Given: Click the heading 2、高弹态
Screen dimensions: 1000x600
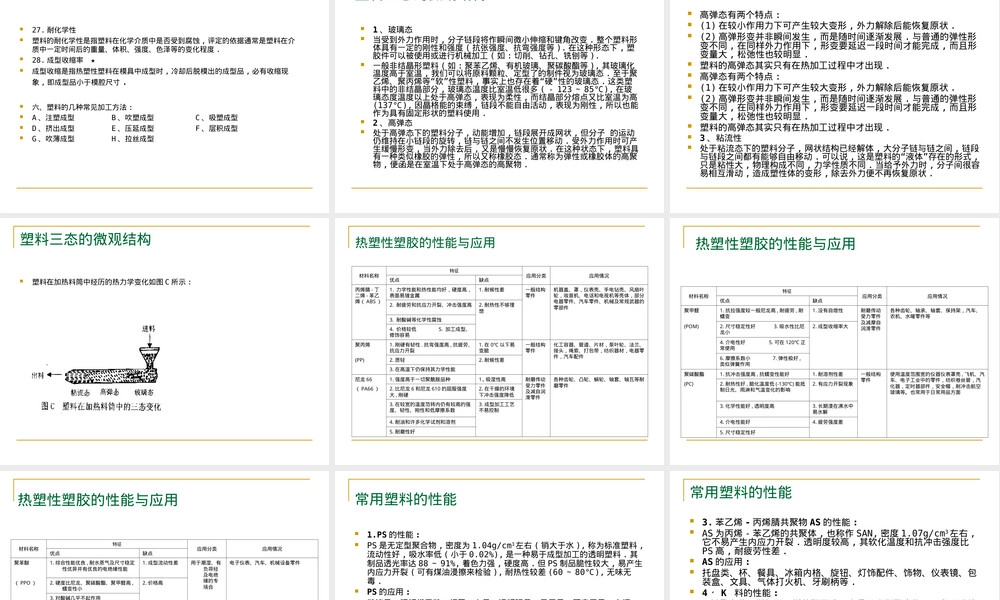Looking at the screenshot, I should pos(393,122).
